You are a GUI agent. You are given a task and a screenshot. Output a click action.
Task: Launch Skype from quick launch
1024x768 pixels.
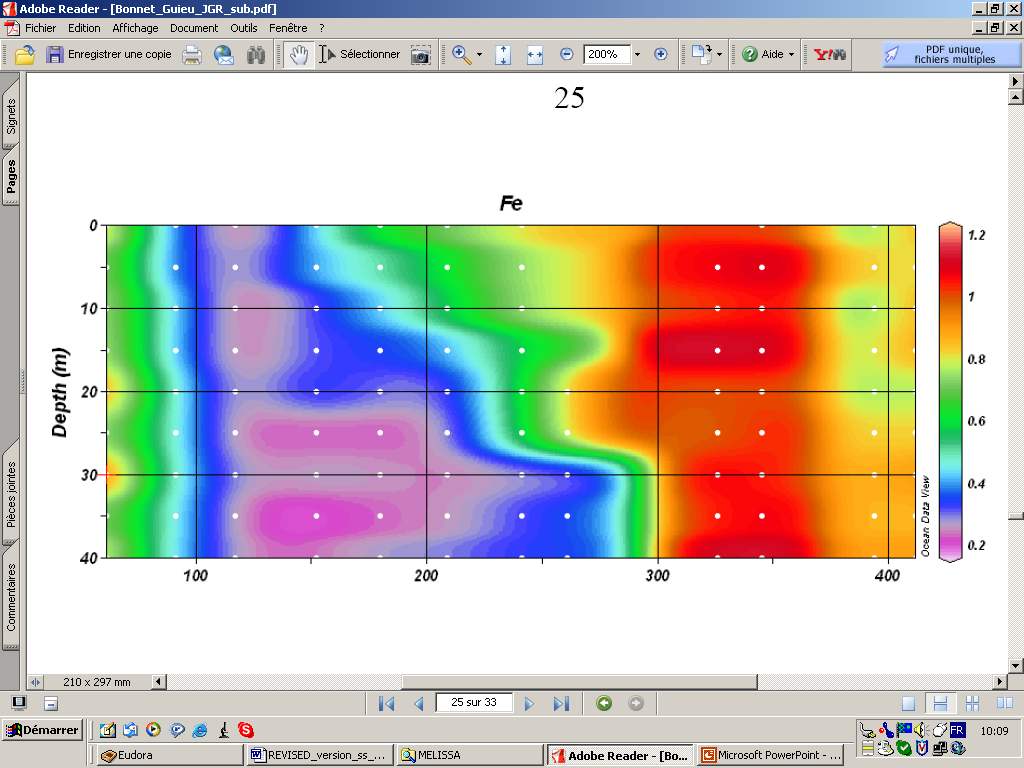click(x=246, y=730)
